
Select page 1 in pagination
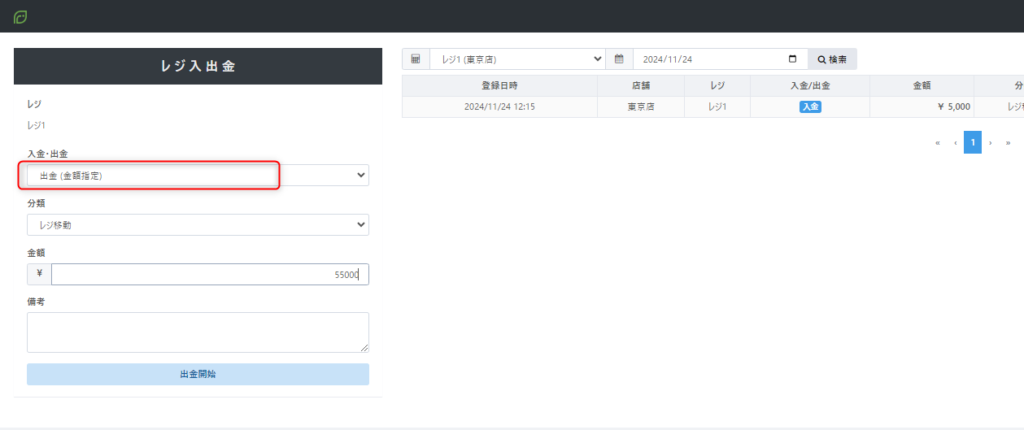click(x=972, y=142)
